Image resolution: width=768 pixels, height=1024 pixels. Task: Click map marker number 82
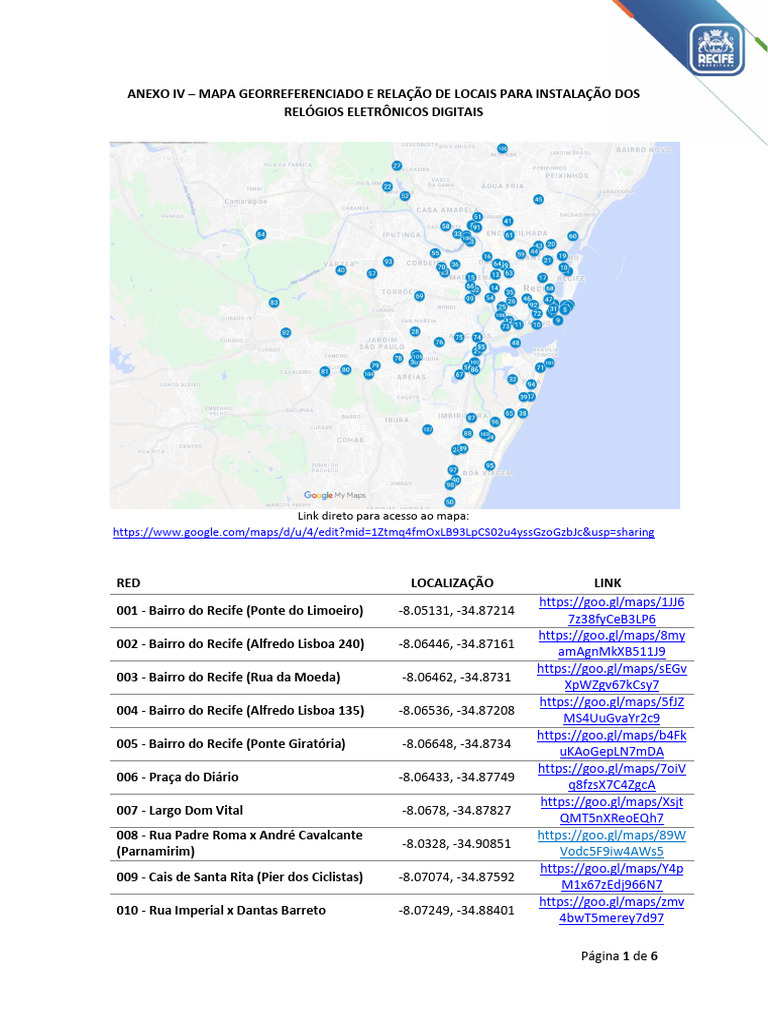[285, 332]
